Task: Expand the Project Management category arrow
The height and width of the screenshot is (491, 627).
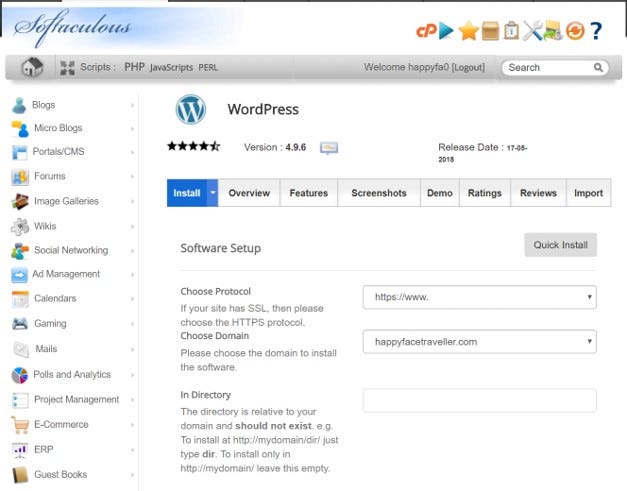Action: coord(132,400)
